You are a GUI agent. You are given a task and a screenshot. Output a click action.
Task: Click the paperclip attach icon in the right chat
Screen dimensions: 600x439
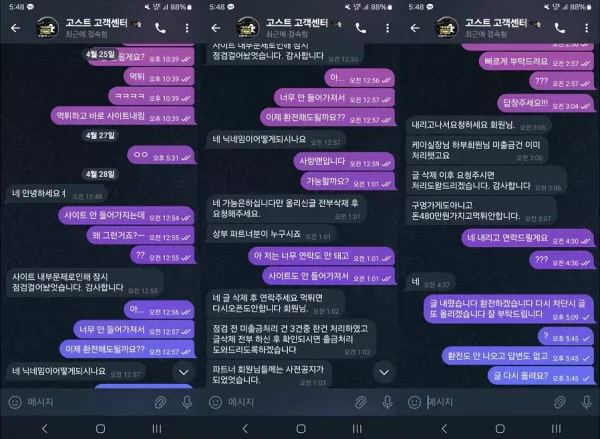click(x=560, y=402)
